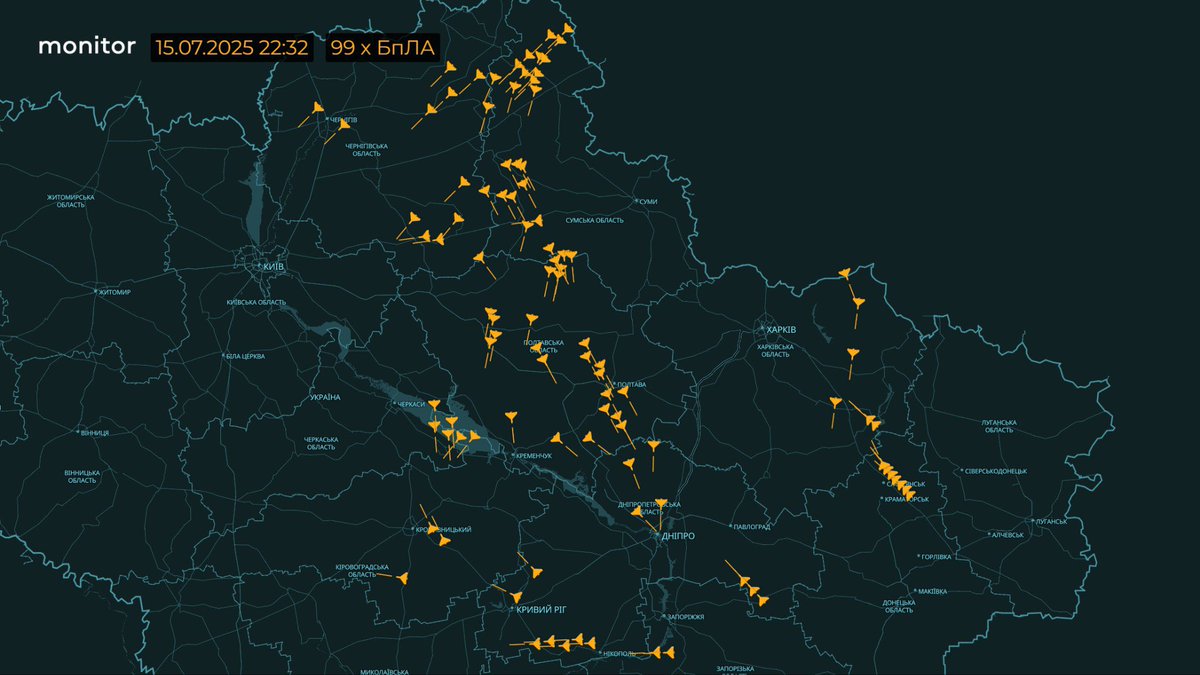Select the ЧЕРКАСИ city label

(x=412, y=404)
